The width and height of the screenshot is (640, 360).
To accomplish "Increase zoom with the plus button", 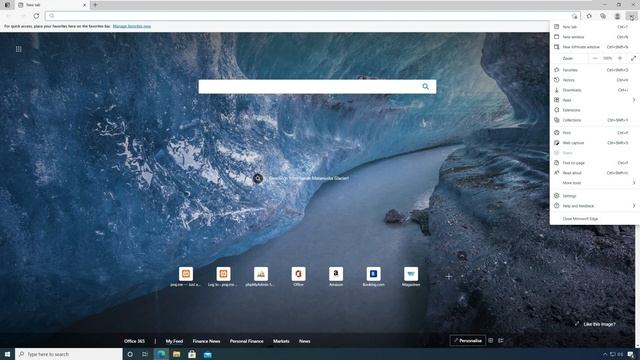I will (620, 58).
